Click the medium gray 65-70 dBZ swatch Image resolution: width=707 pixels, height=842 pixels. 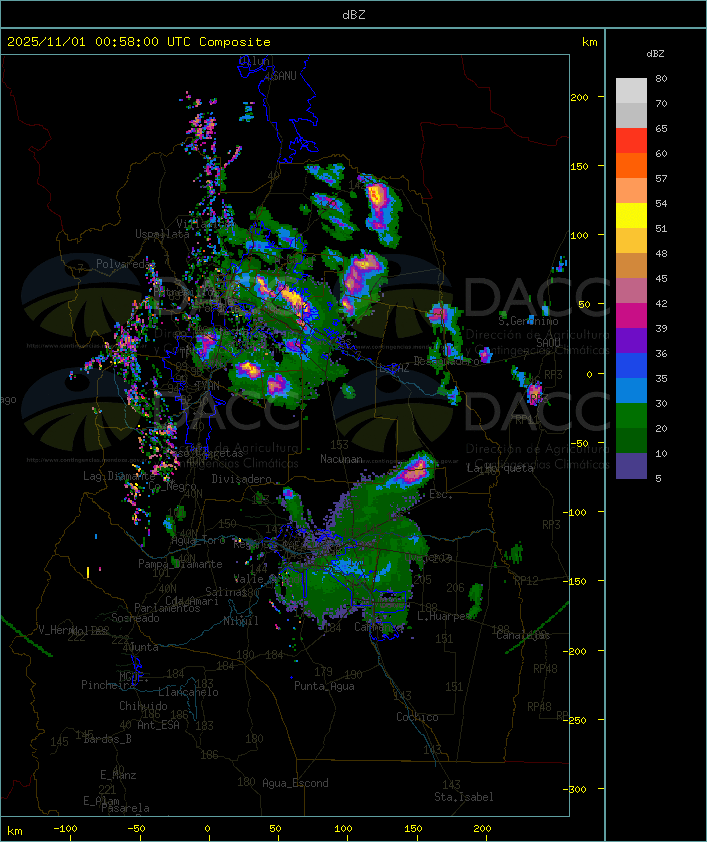(x=631, y=116)
